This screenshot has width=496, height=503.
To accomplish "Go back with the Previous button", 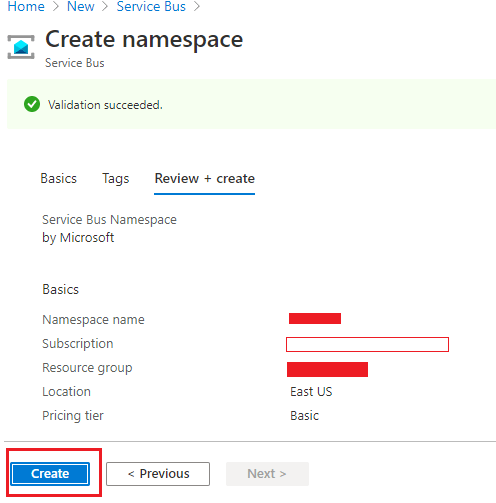I will (158, 474).
